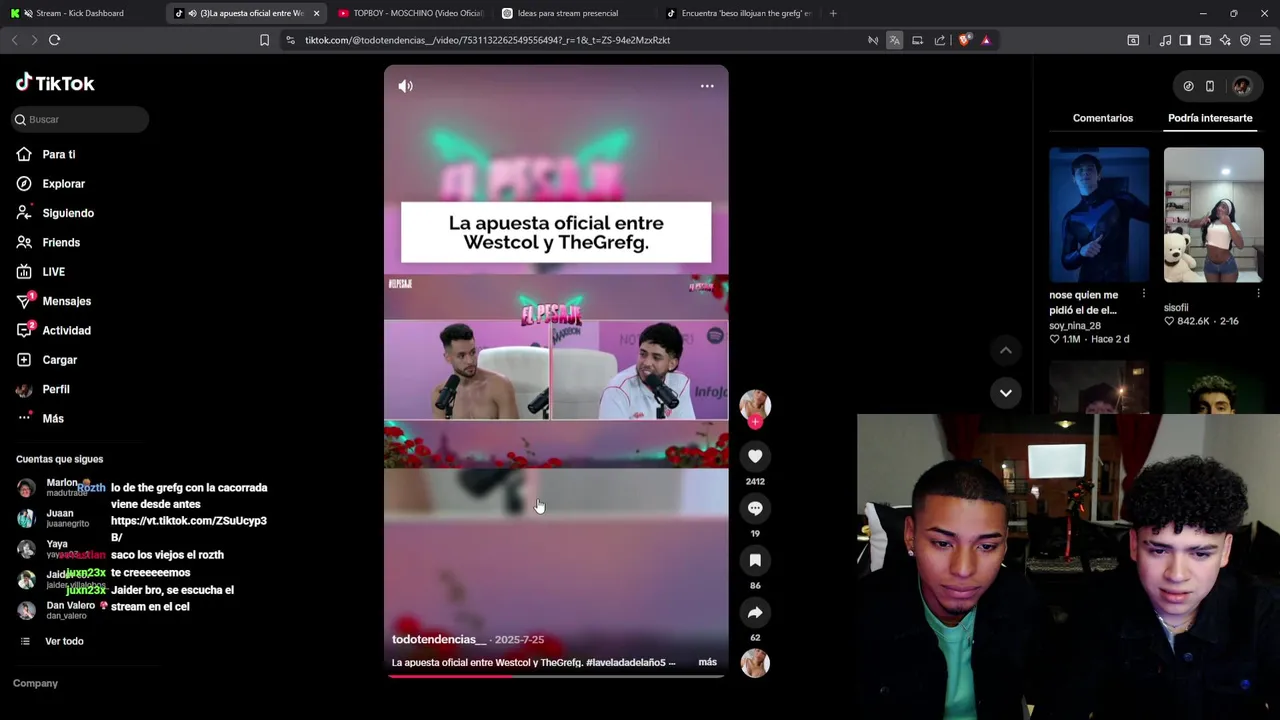Viewport: 1280px width, 720px height.
Task: Close the La apuesta oficial tab
Action: click(316, 13)
